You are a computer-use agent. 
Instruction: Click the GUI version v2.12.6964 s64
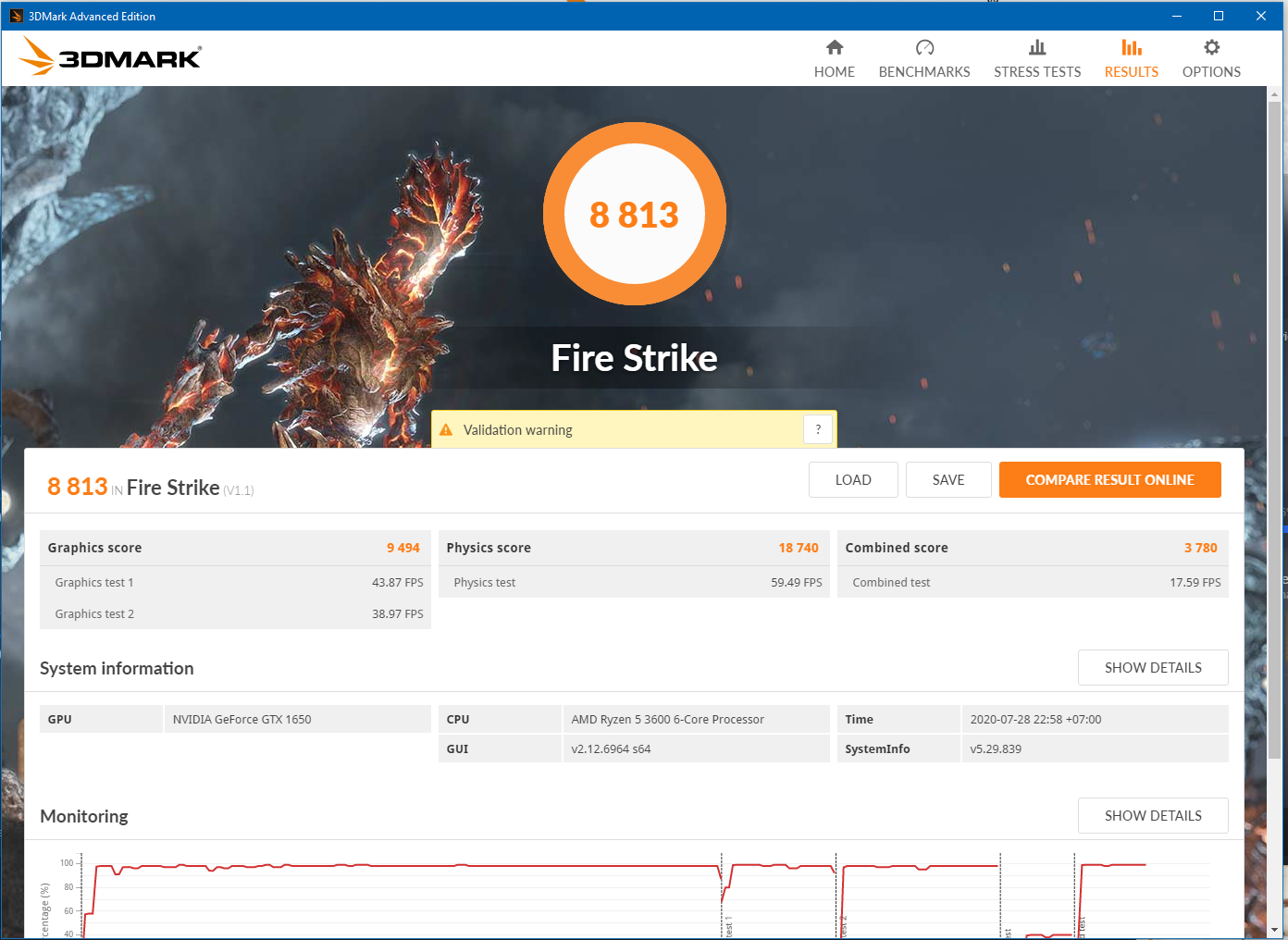612,749
